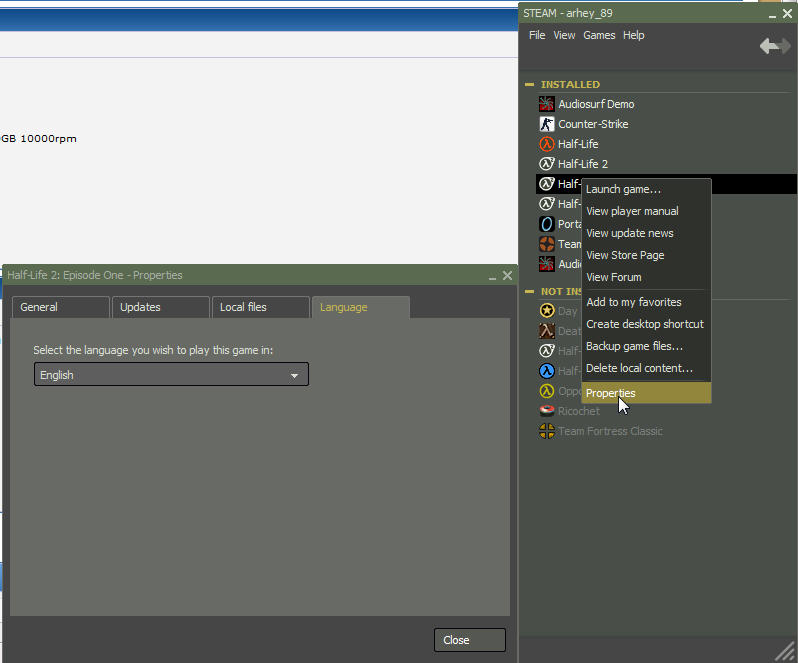The image size is (798, 663).
Task: Select View update news
Action: click(x=646, y=233)
